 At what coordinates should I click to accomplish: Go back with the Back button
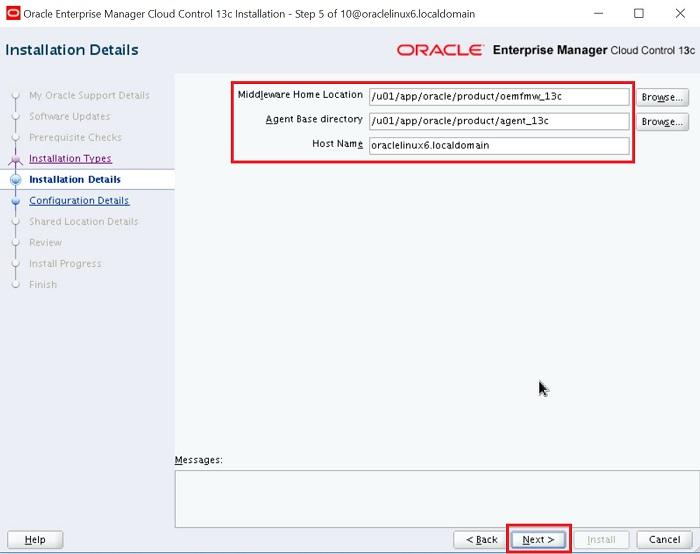481,539
